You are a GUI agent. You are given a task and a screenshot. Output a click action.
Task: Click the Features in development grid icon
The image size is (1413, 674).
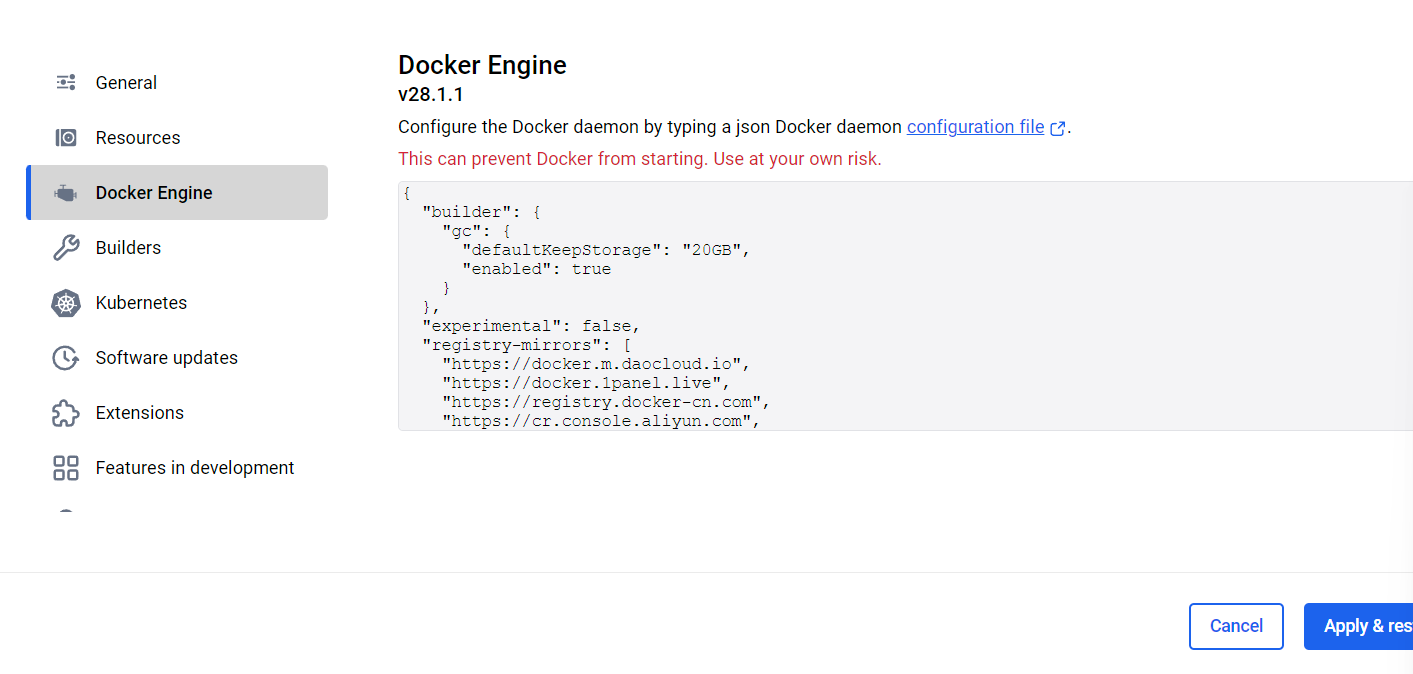click(x=65, y=467)
